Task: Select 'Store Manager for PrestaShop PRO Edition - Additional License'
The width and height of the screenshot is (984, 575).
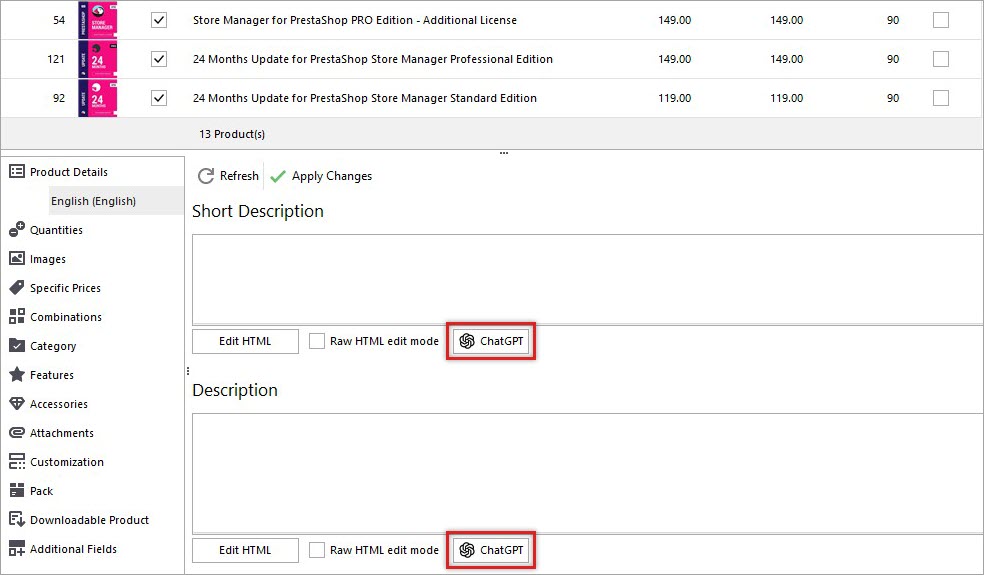Action: (x=355, y=20)
